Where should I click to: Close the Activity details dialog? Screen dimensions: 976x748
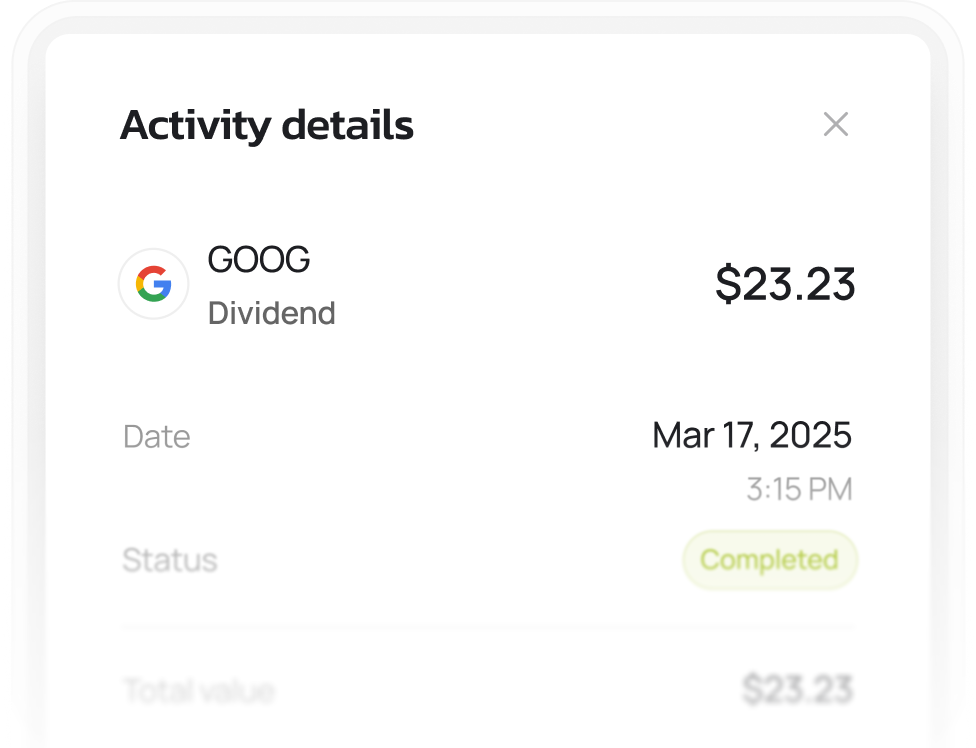point(835,125)
